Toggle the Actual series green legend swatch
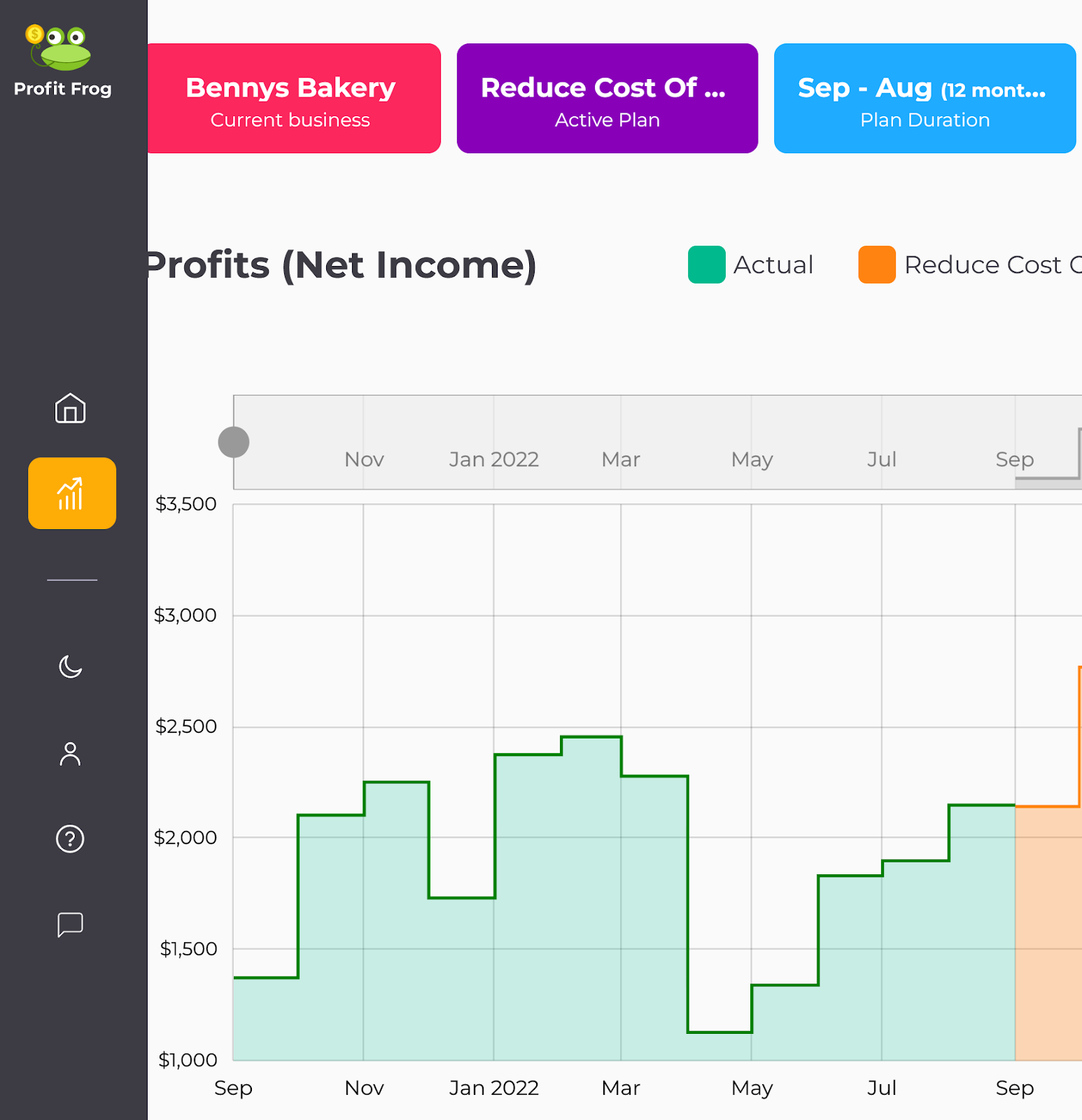This screenshot has height=1120, width=1082. pyautogui.click(x=707, y=265)
